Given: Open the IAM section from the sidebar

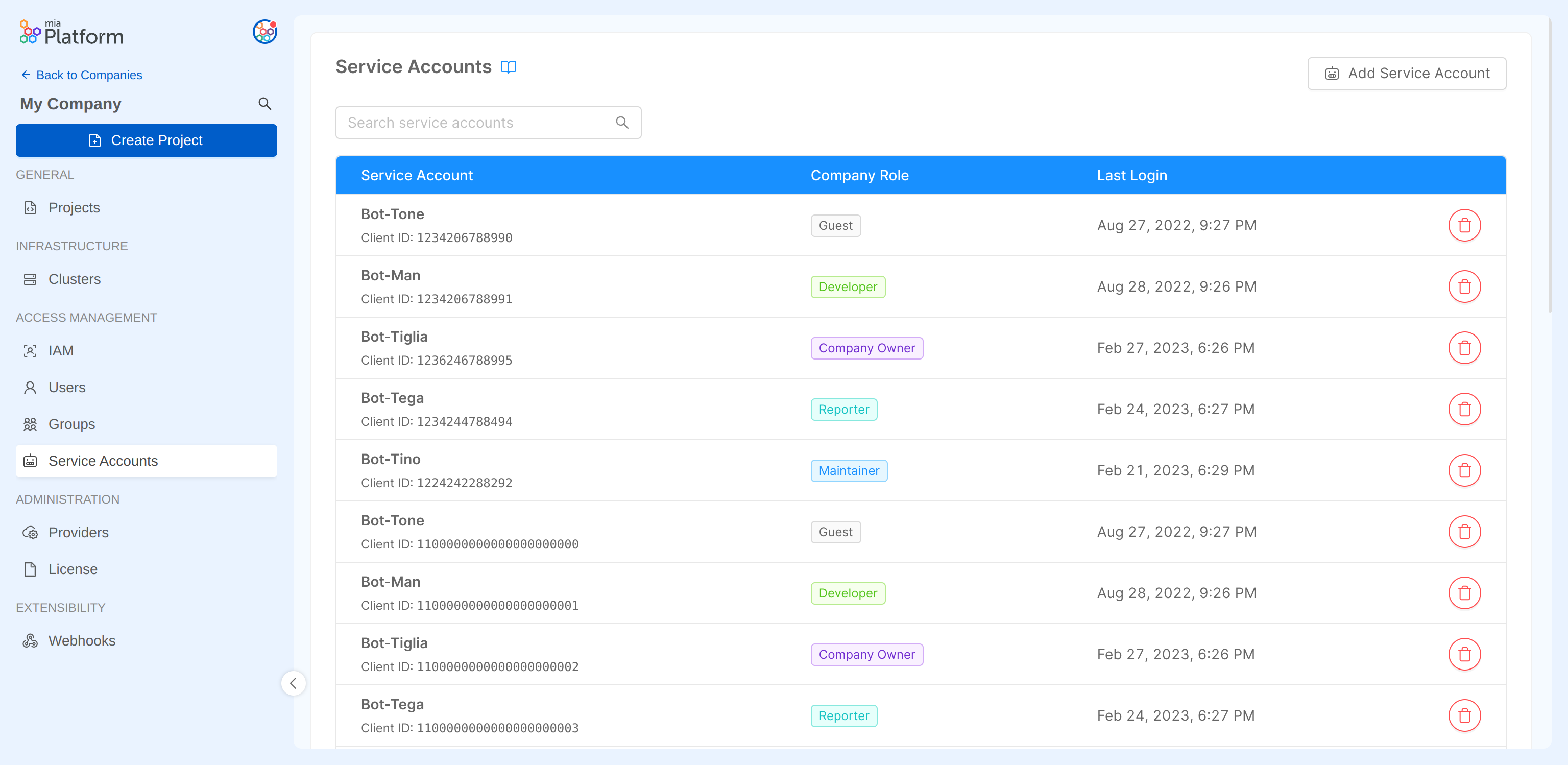Looking at the screenshot, I should click(x=31, y=350).
